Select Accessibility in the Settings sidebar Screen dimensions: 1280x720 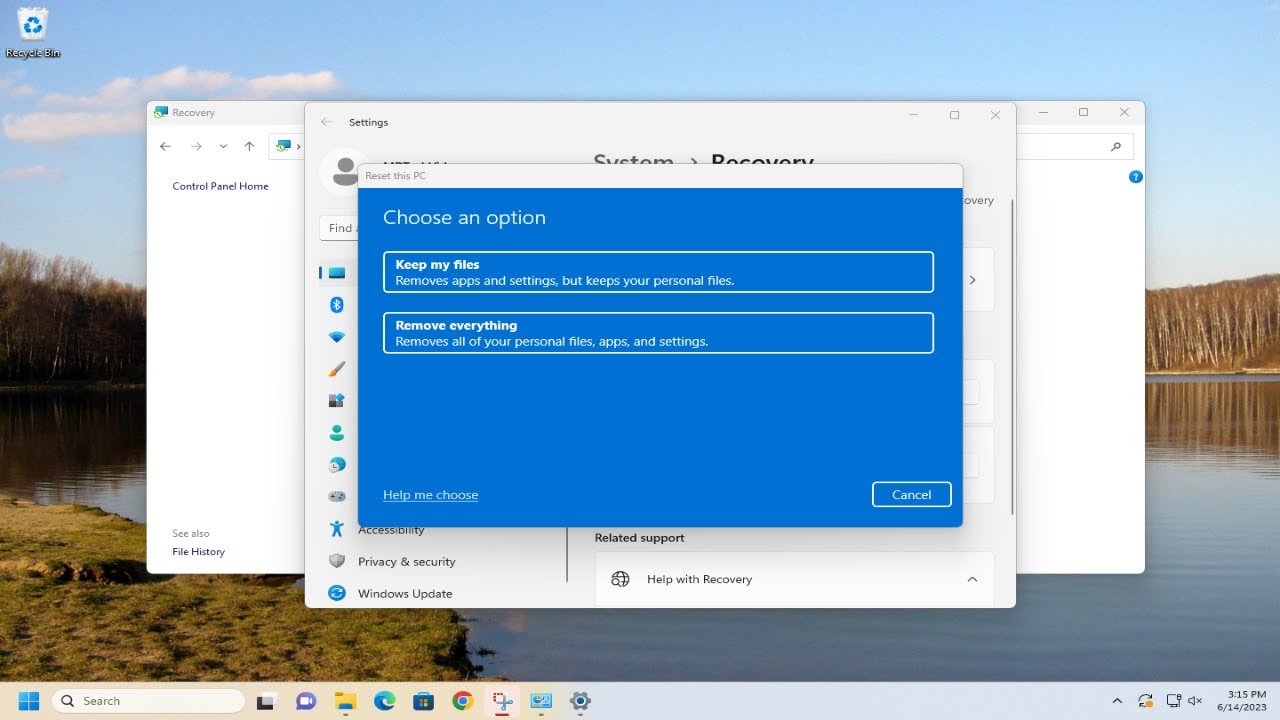pos(391,531)
